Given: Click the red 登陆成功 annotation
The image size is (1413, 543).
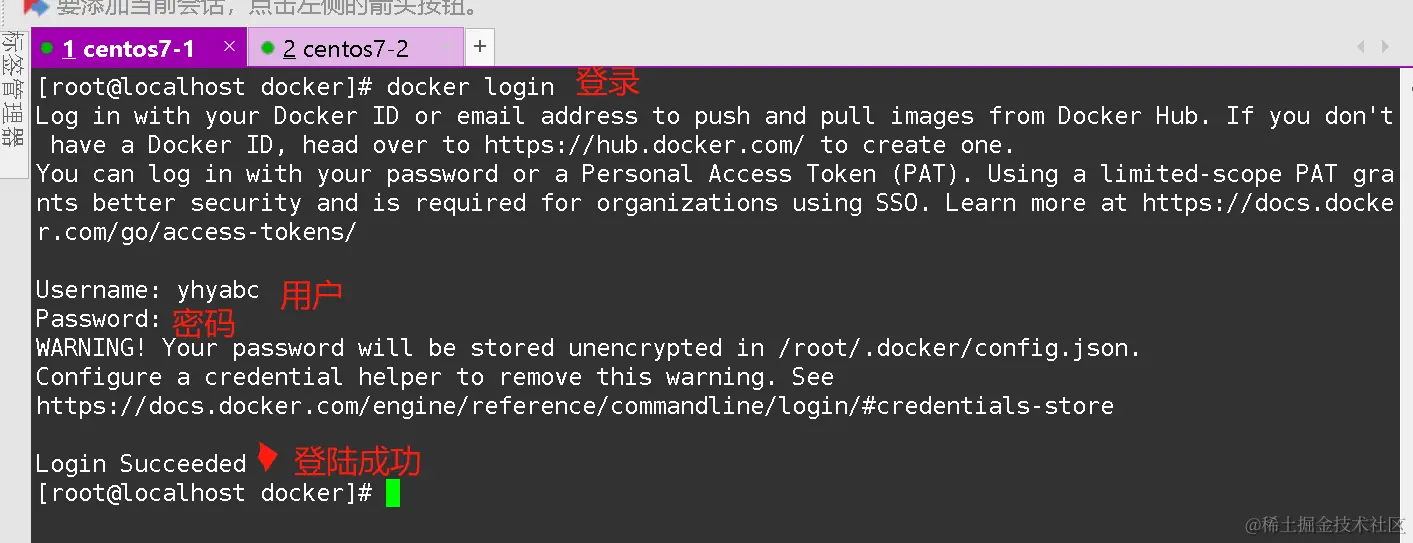Looking at the screenshot, I should tap(357, 461).
